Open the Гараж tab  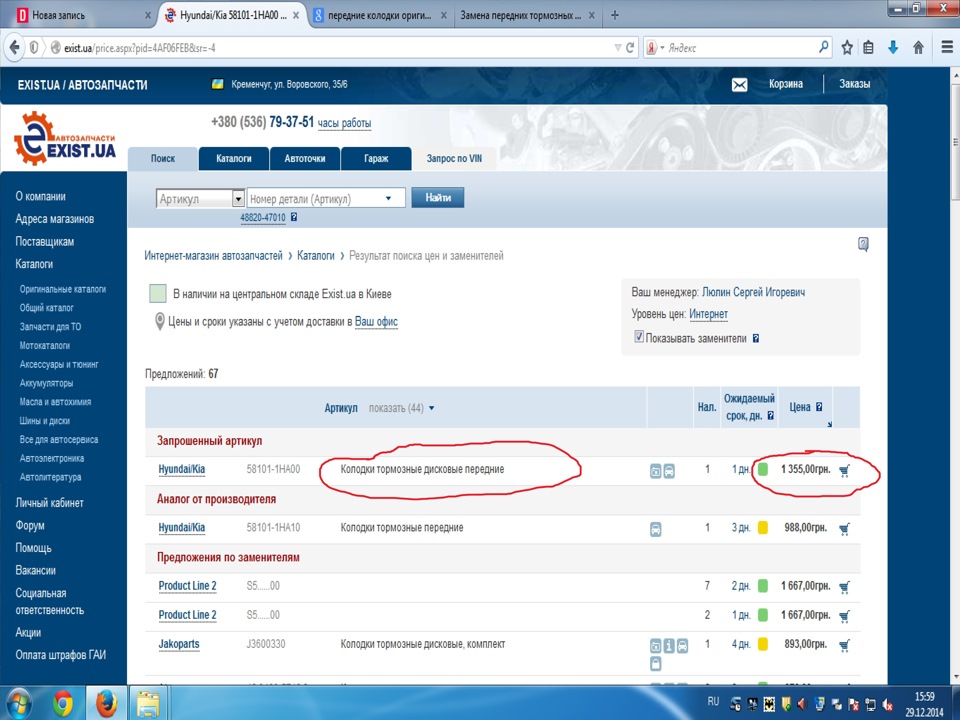tap(376, 159)
